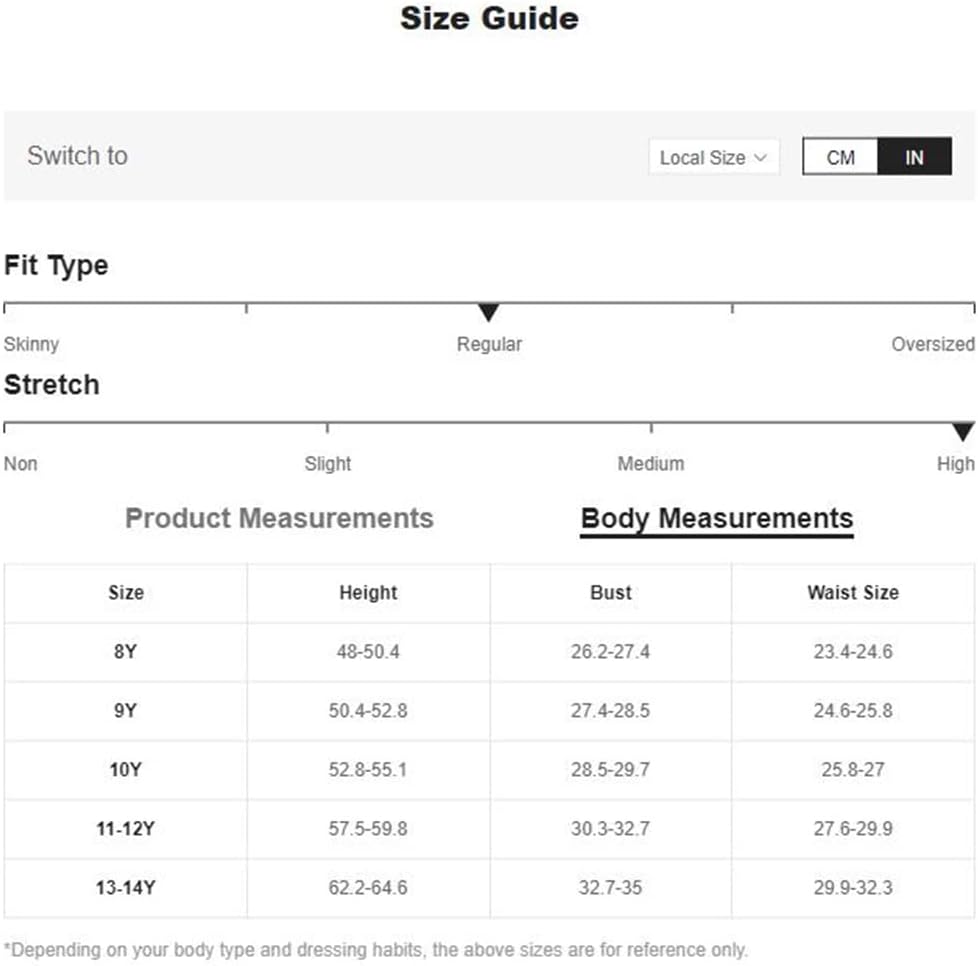This screenshot has height=966, width=978.
Task: Select the 11-12Y size row label
Action: click(x=125, y=829)
